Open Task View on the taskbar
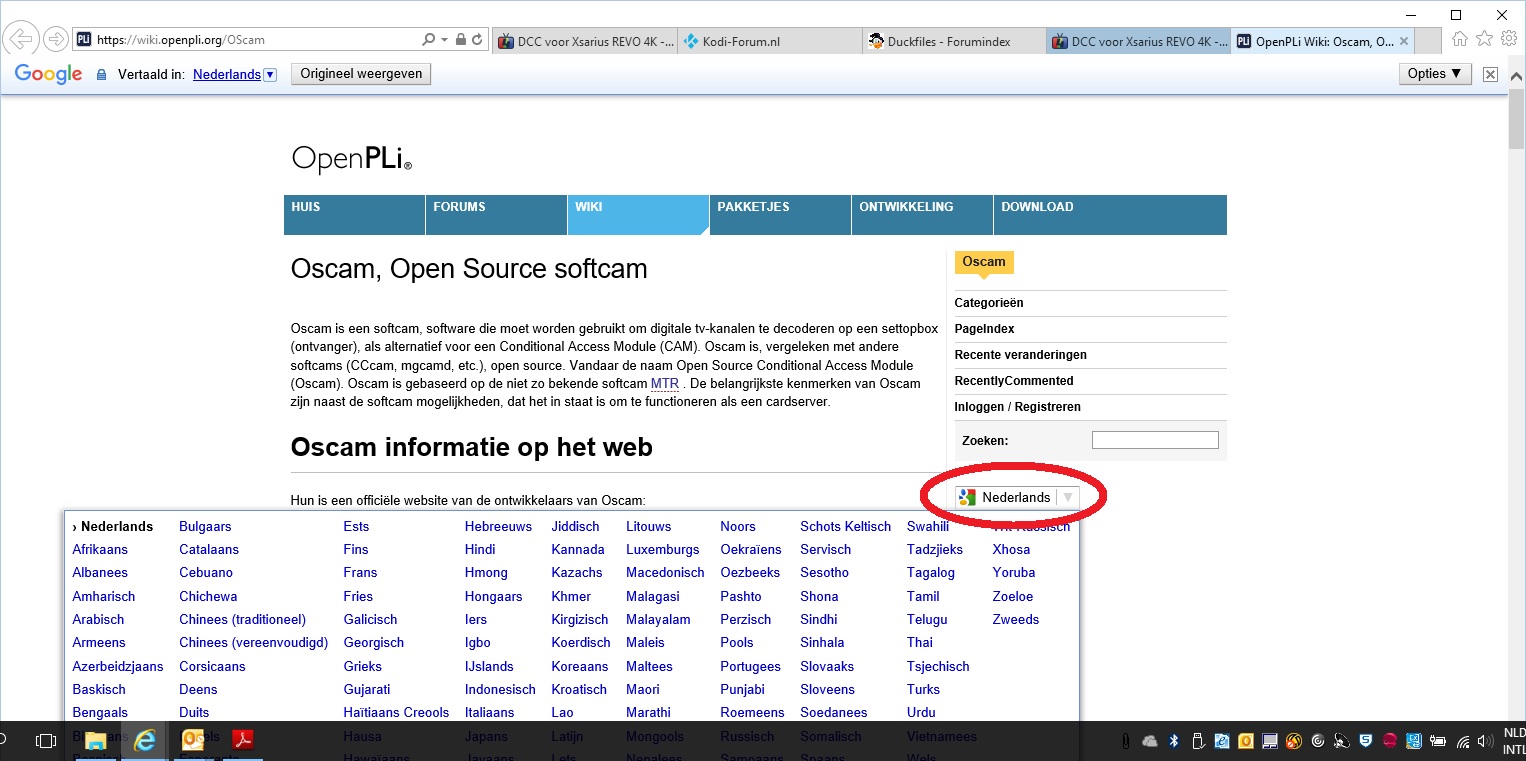The height and width of the screenshot is (761, 1526). [x=45, y=741]
